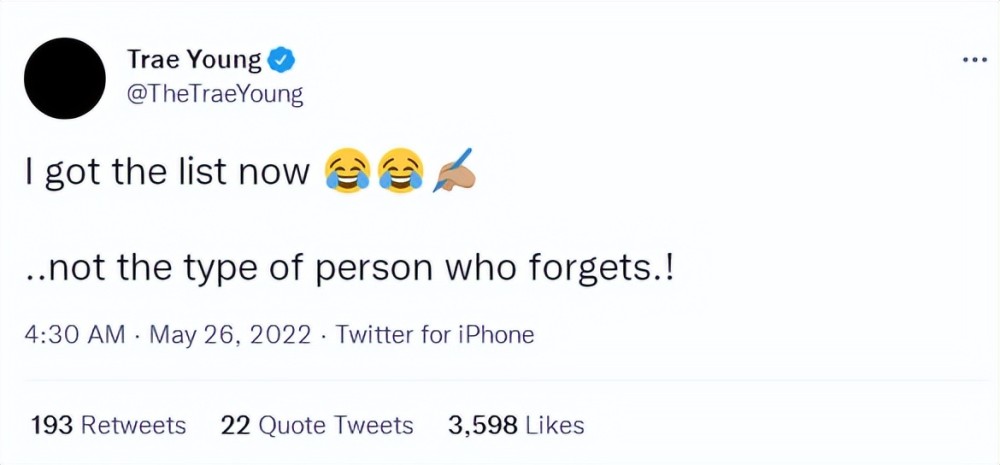Click the second laughing-crying emoji
The width and height of the screenshot is (1000, 465).
tap(401, 171)
